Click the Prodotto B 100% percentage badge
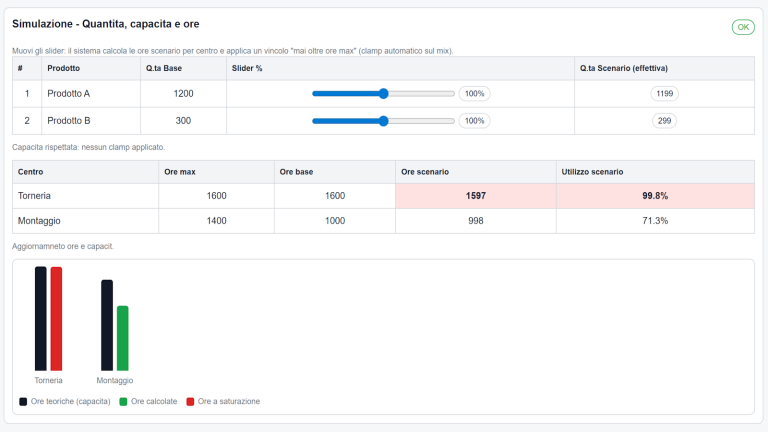This screenshot has width=768, height=432. pos(474,120)
